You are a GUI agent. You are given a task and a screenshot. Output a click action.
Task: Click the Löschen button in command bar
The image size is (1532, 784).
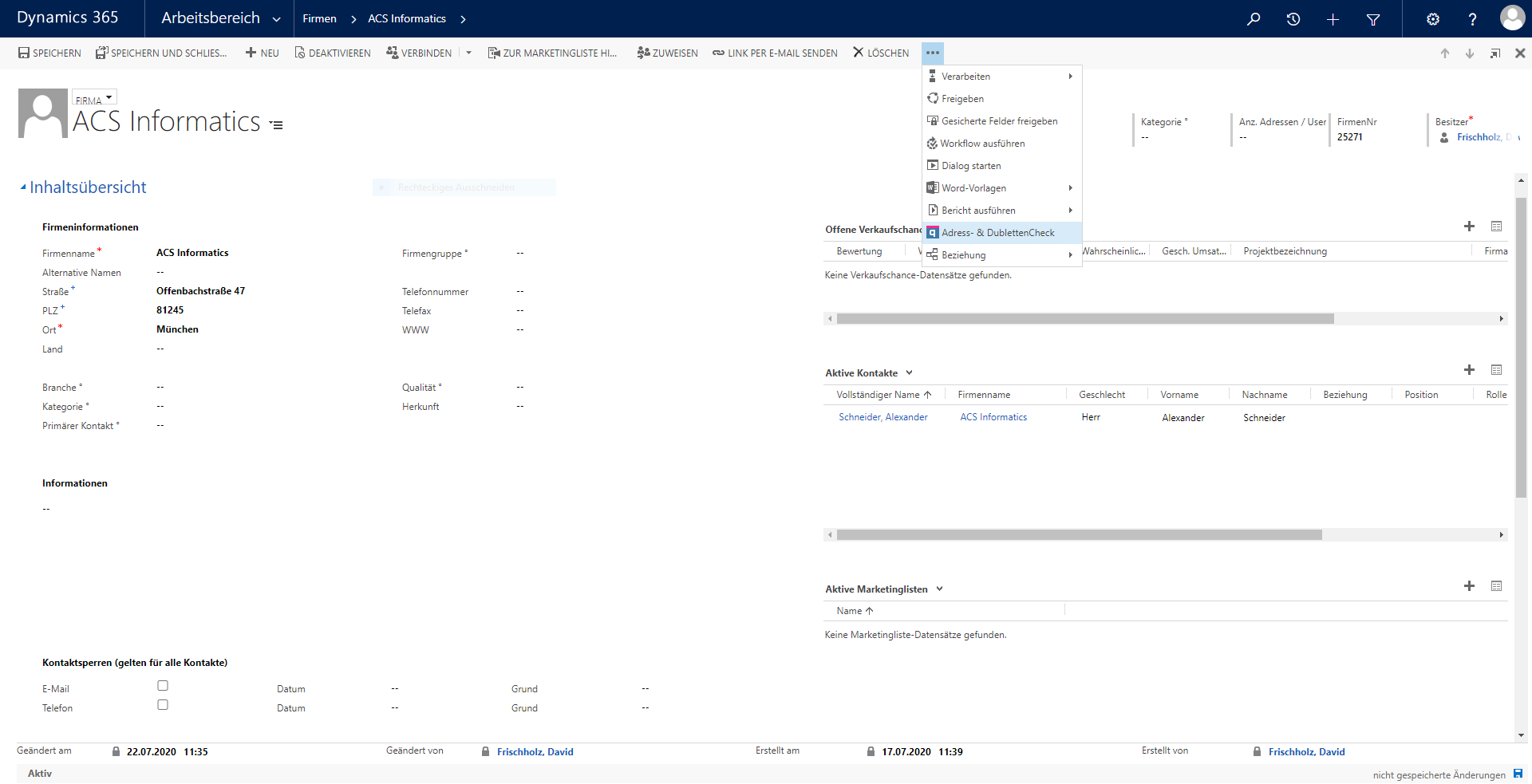pos(881,53)
